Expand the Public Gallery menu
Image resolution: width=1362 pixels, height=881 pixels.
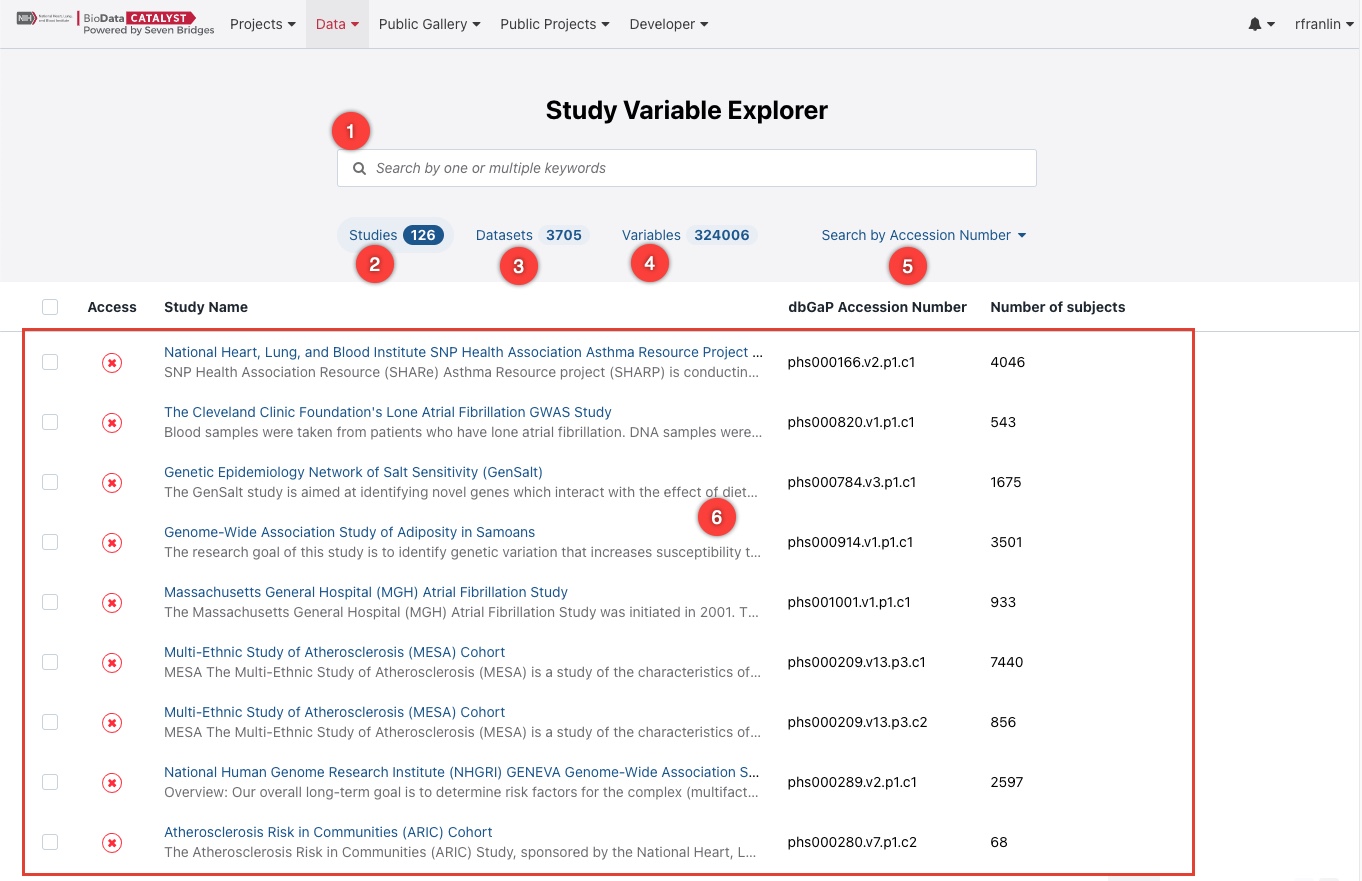tap(429, 24)
